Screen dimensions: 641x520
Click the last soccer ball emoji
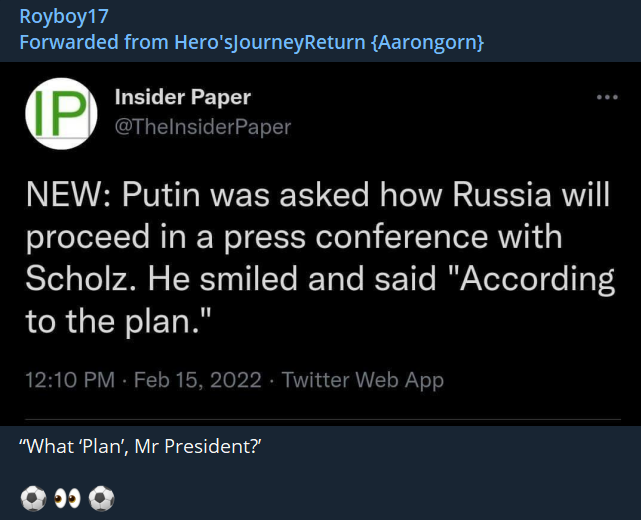[102, 496]
